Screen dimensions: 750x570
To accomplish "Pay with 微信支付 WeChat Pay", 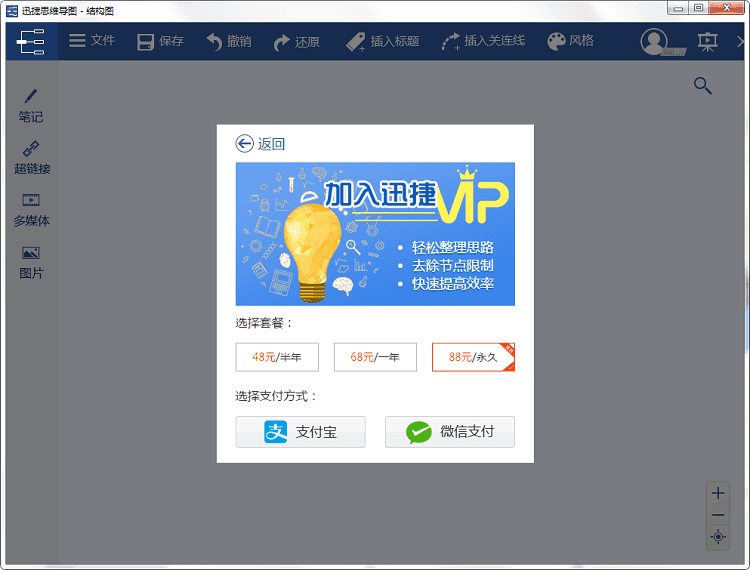I will pyautogui.click(x=450, y=432).
